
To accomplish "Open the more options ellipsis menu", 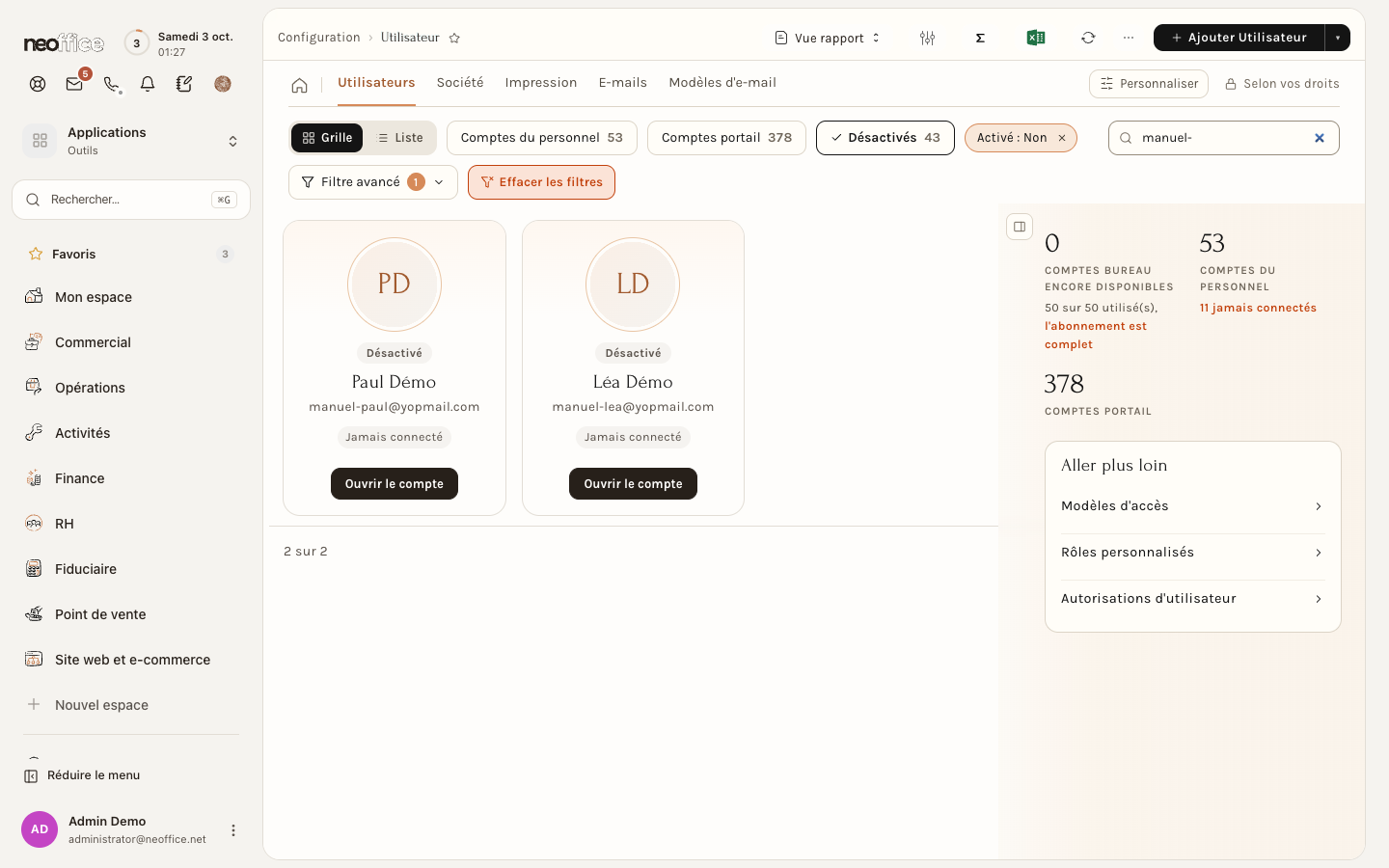I will pos(1129,38).
